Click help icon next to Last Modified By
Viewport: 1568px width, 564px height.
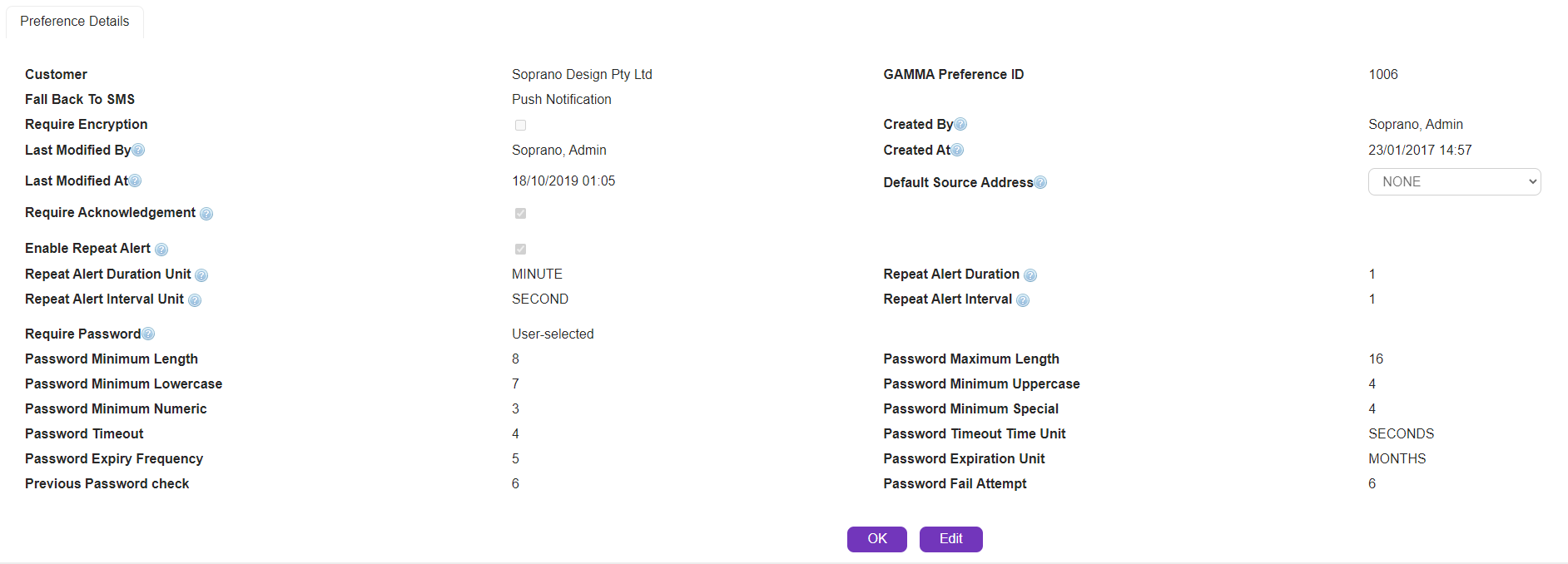[x=139, y=151]
